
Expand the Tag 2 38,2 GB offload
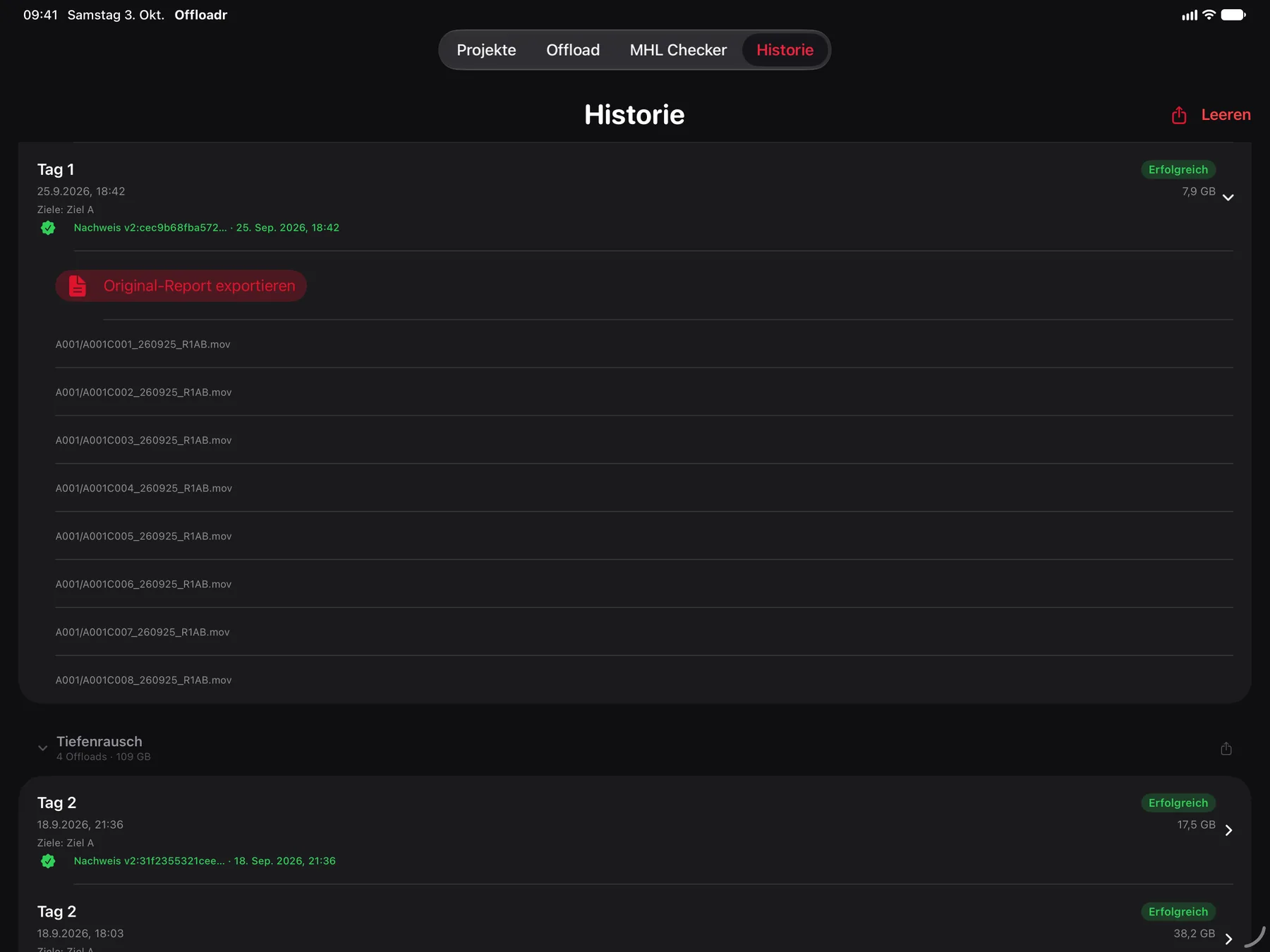[x=1229, y=939]
